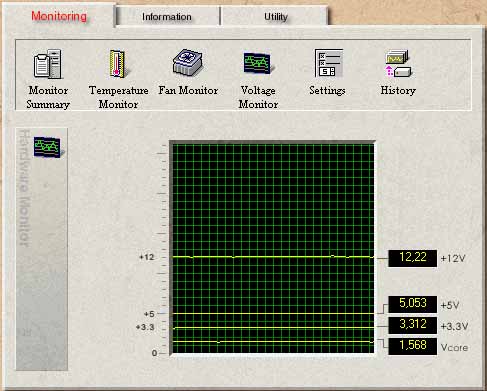Open the History icon
This screenshot has width=487, height=391.
click(398, 63)
